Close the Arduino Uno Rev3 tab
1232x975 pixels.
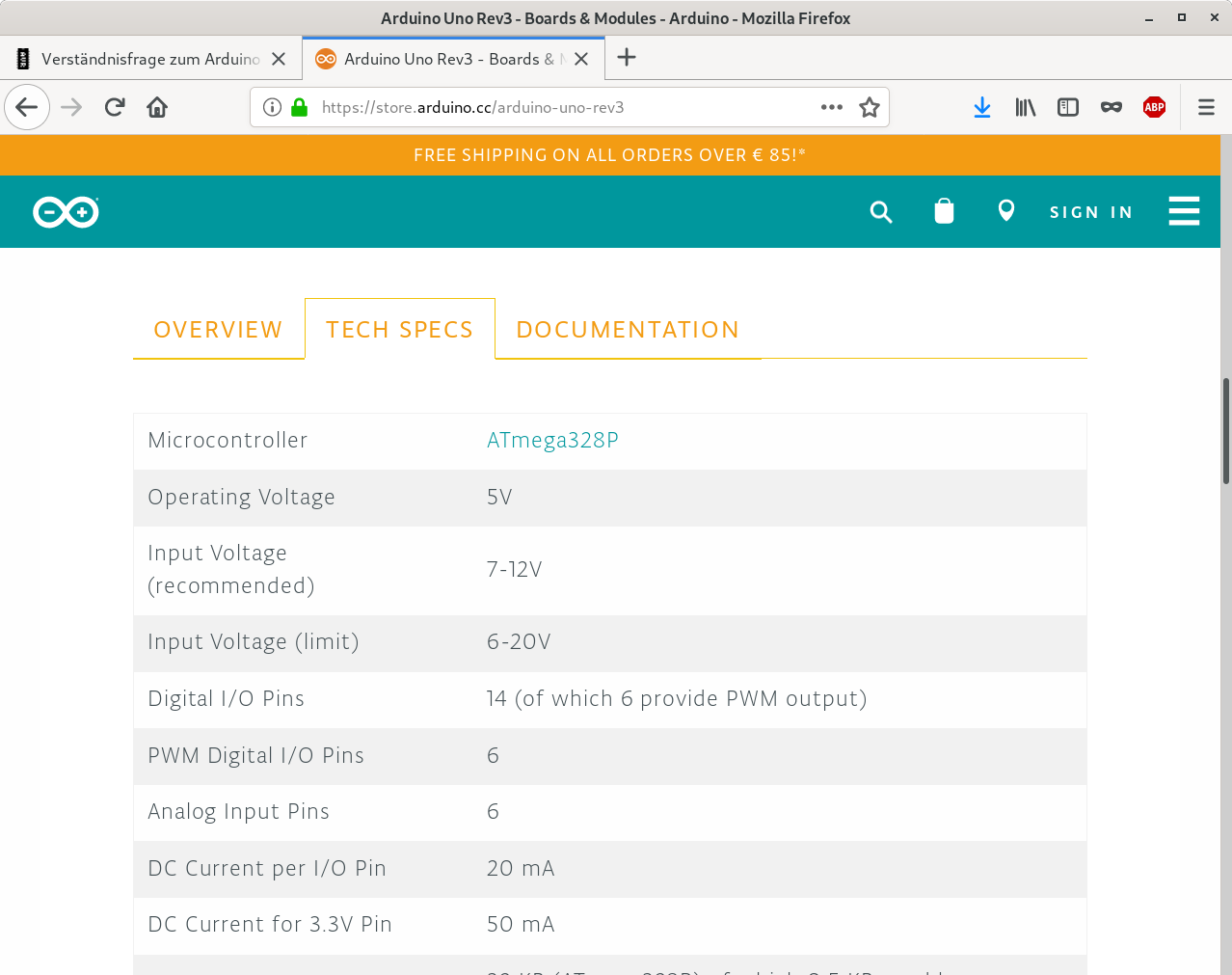pyautogui.click(x=581, y=59)
